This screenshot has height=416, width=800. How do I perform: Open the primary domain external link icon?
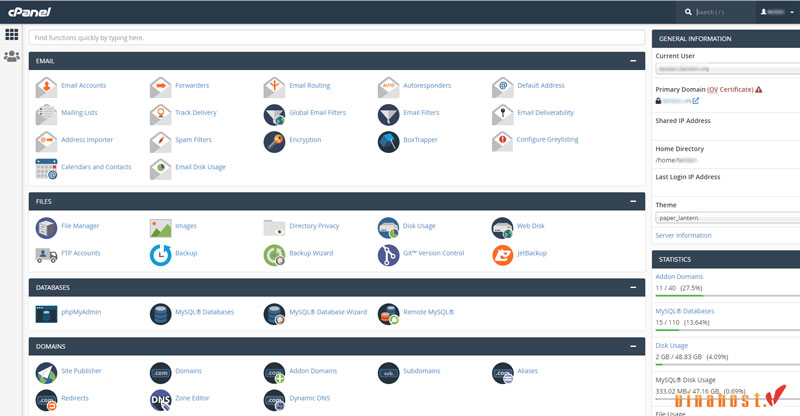pos(696,101)
